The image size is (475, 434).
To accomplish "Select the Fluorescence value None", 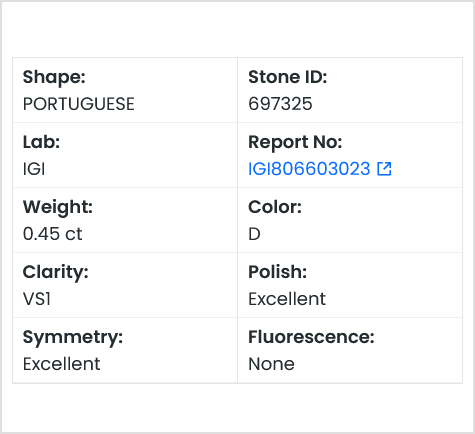I will tap(272, 364).
